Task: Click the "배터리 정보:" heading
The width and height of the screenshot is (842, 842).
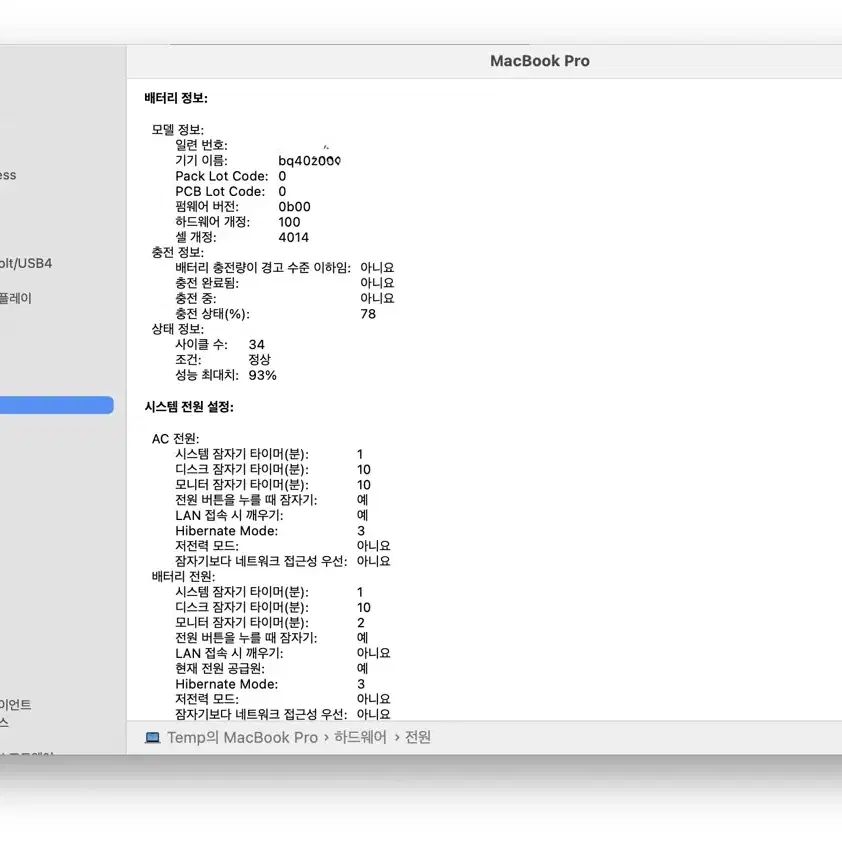Action: pyautogui.click(x=176, y=98)
